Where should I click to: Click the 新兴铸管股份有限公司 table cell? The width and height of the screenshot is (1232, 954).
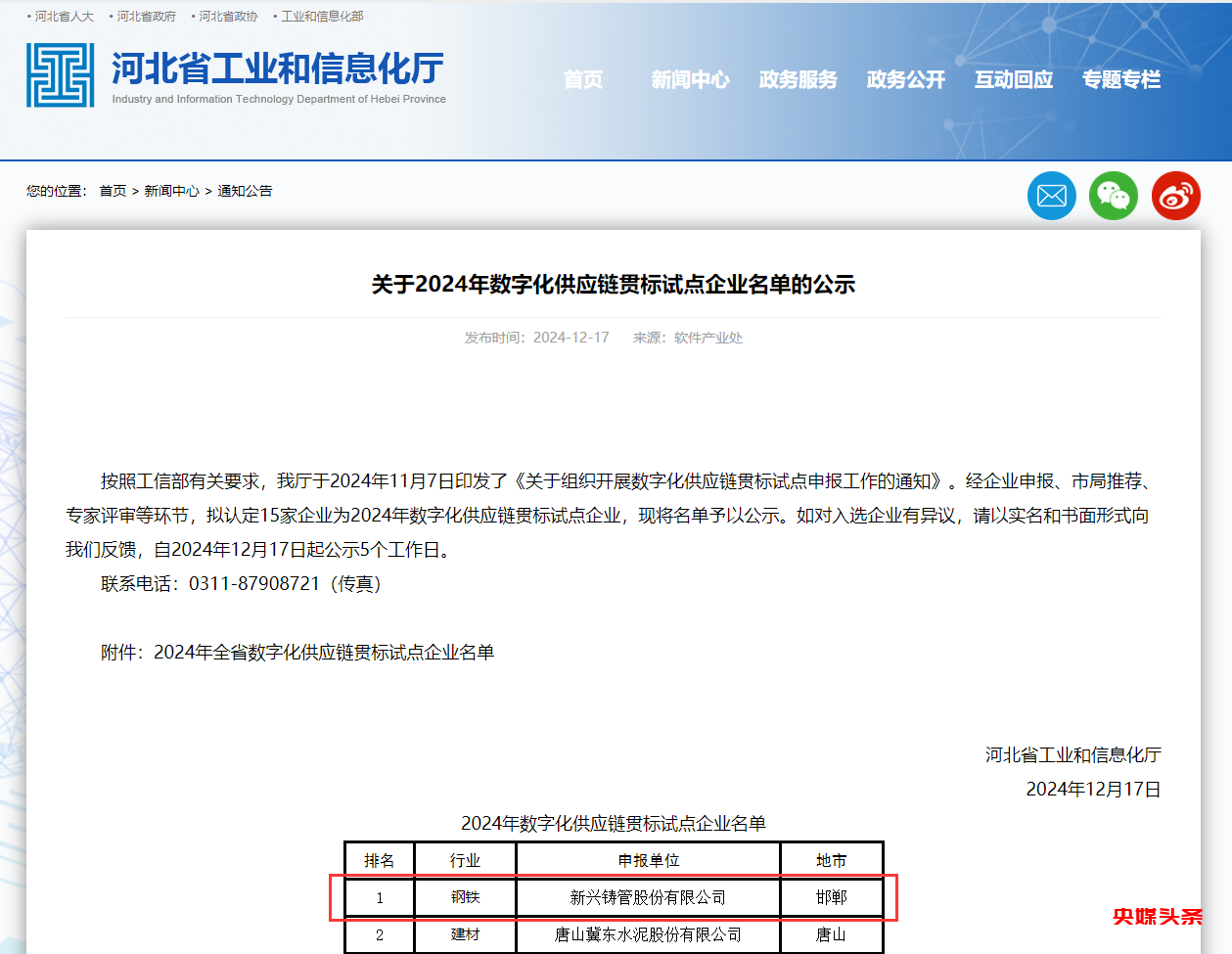648,897
